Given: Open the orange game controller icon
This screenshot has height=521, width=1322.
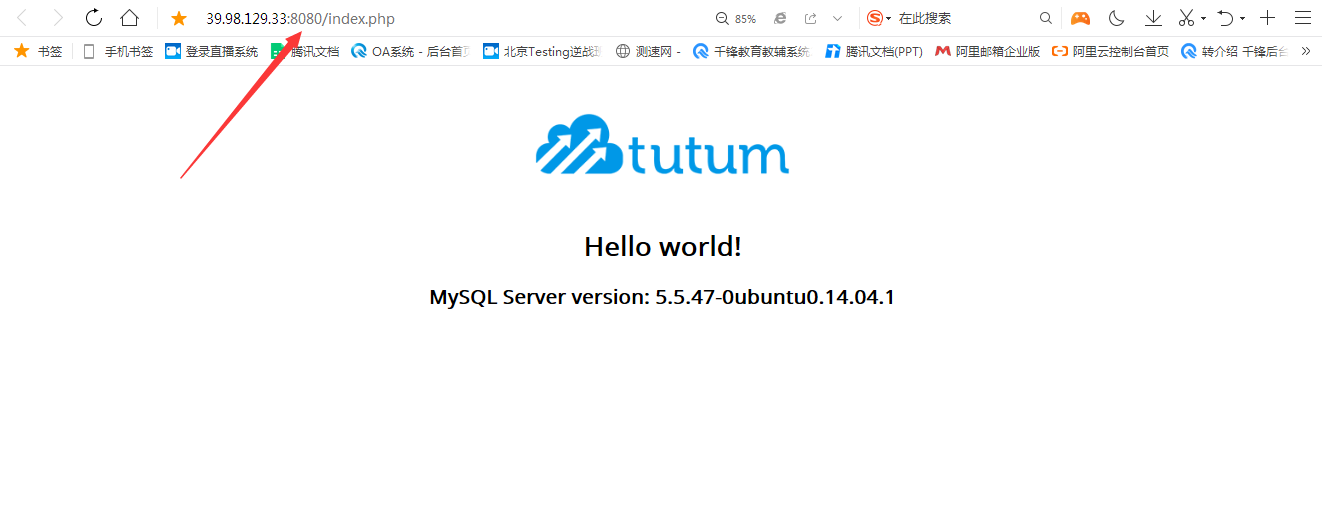Looking at the screenshot, I should tap(1080, 19).
